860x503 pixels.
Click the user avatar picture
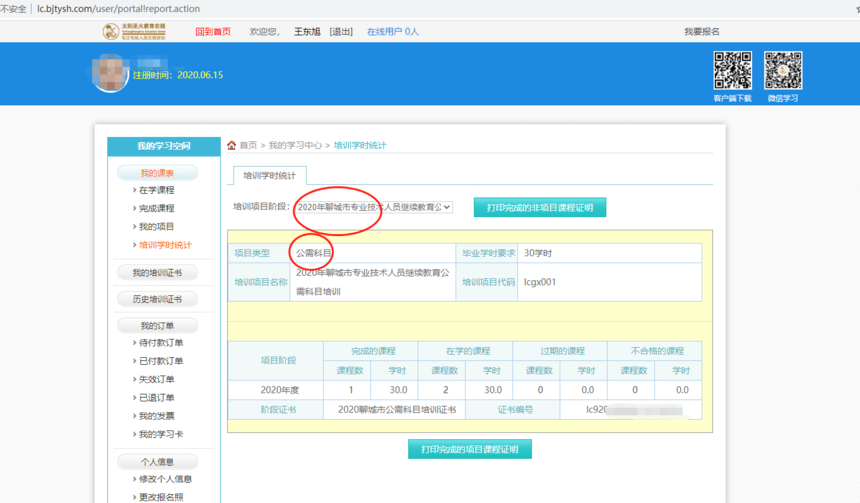pos(111,73)
